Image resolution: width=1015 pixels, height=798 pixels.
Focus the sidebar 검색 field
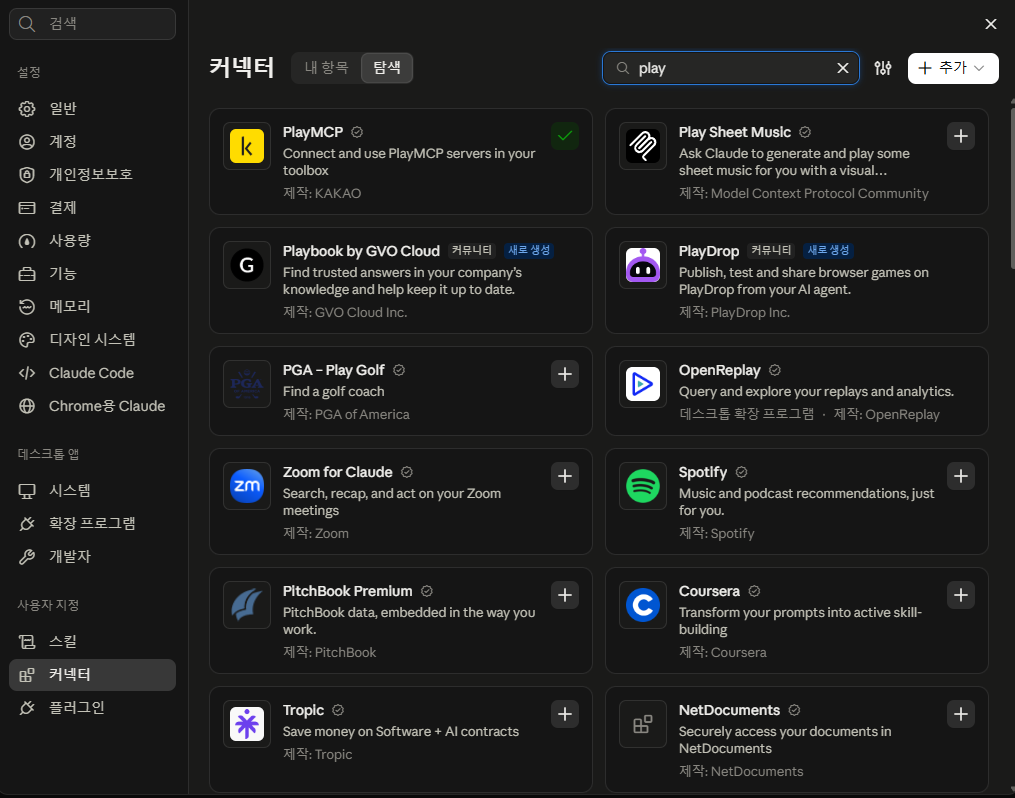(x=93, y=24)
